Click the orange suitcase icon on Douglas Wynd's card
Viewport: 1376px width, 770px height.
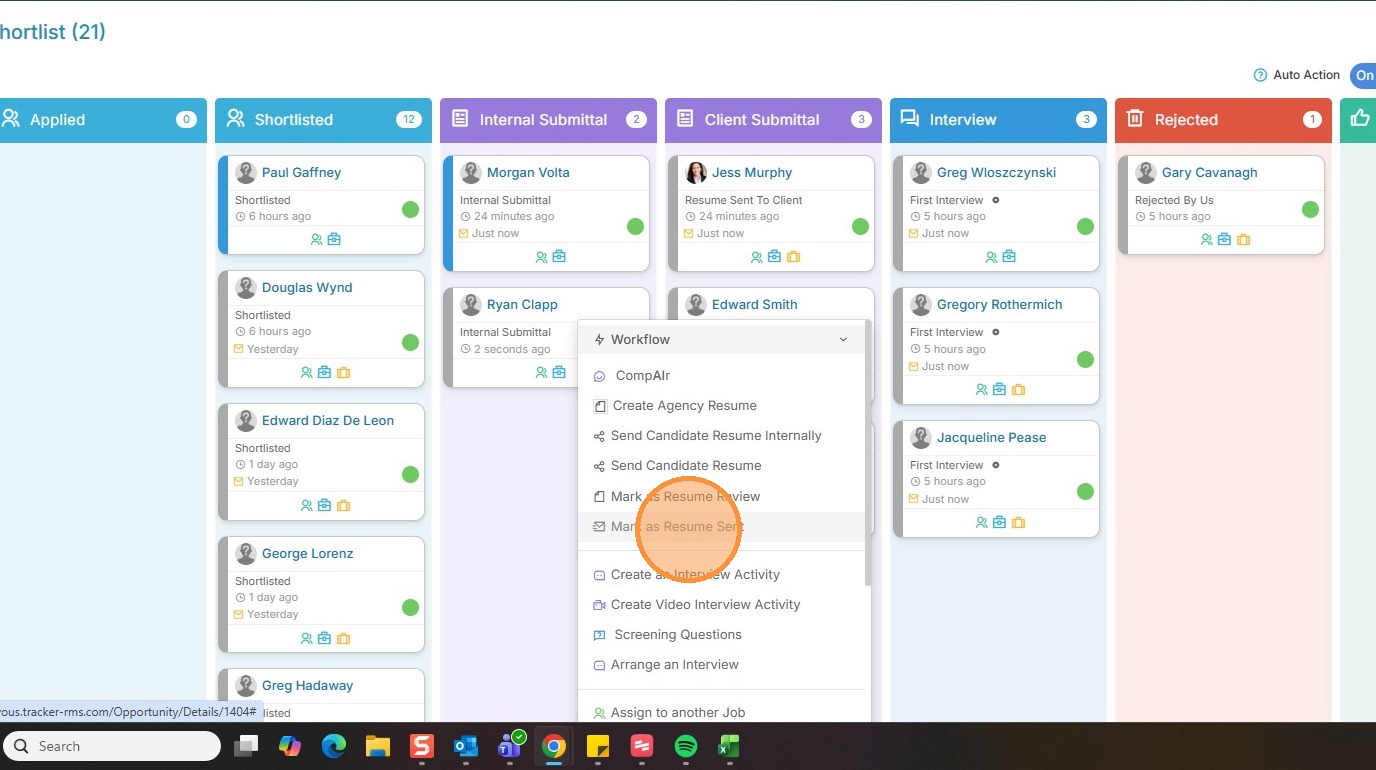pos(344,373)
